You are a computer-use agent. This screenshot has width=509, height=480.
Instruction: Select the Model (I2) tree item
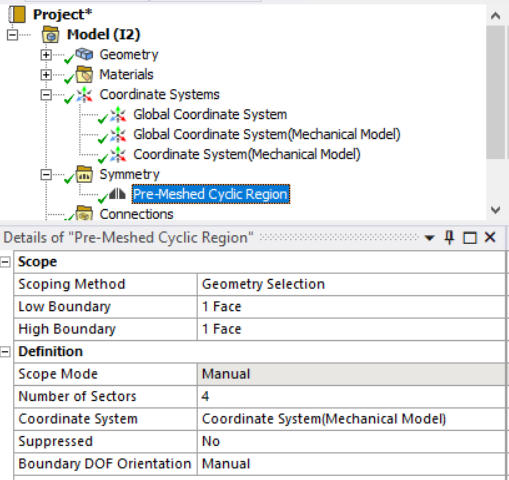pos(103,35)
